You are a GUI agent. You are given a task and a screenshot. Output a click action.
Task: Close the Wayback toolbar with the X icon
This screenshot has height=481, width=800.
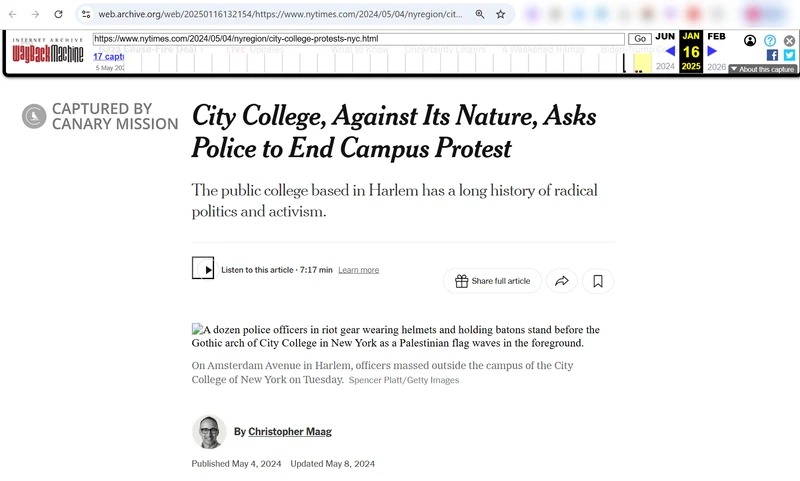[x=789, y=41]
